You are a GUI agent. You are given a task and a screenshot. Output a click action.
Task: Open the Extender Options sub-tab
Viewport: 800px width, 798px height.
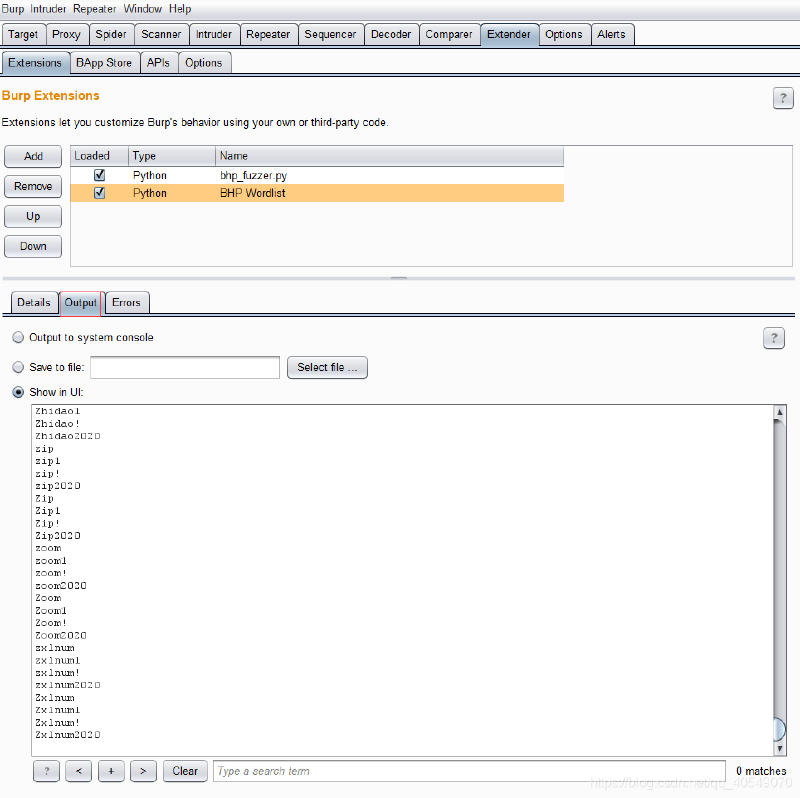tap(204, 63)
